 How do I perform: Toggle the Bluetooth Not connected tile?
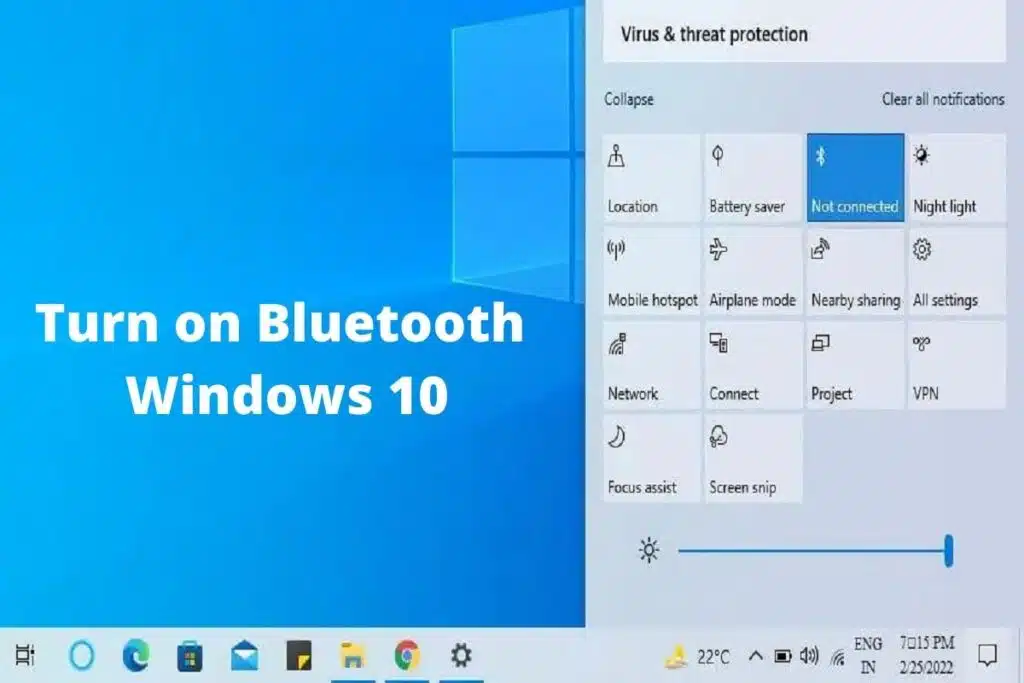click(x=855, y=177)
